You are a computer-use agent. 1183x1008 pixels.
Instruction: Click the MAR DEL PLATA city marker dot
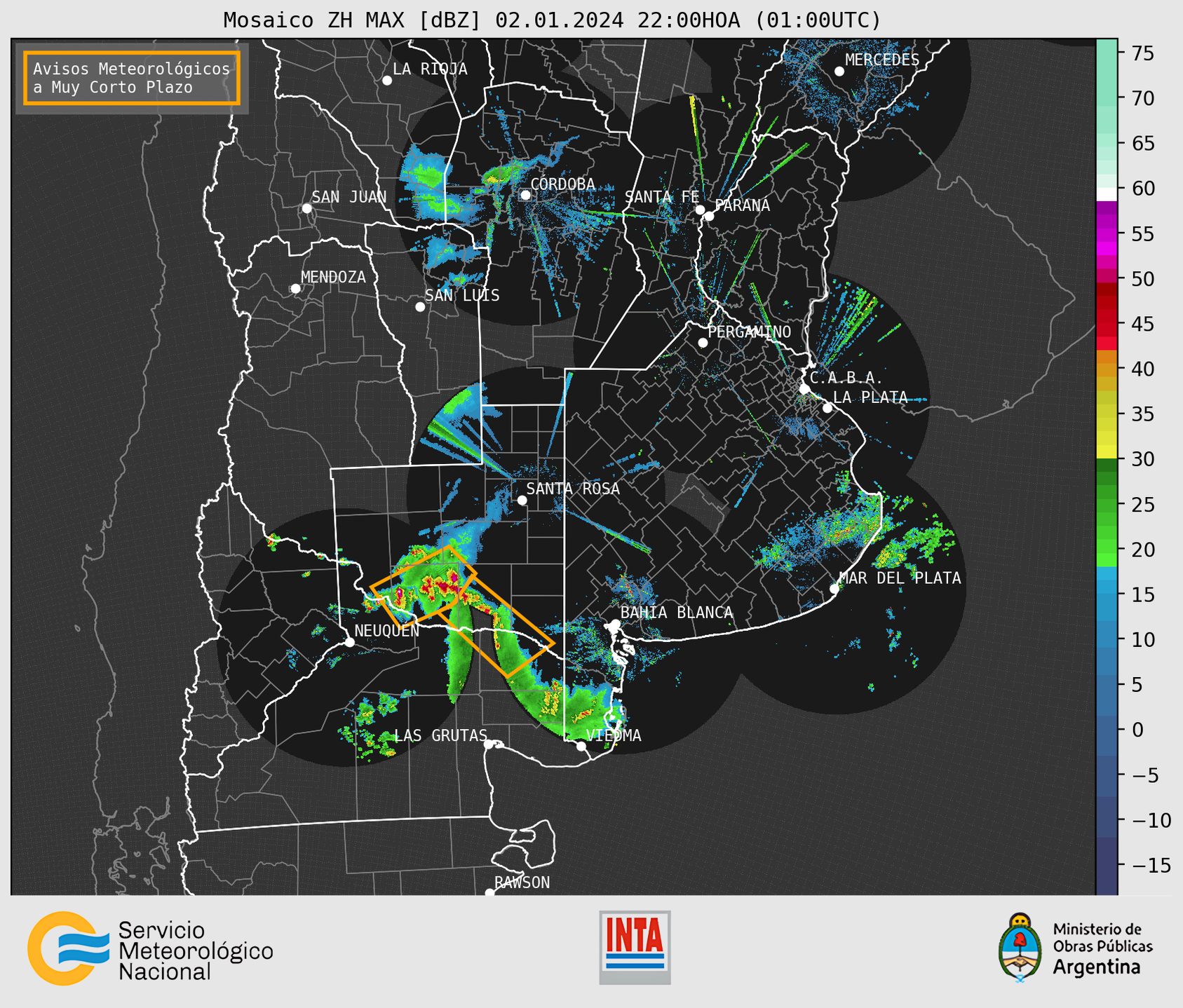coord(834,589)
